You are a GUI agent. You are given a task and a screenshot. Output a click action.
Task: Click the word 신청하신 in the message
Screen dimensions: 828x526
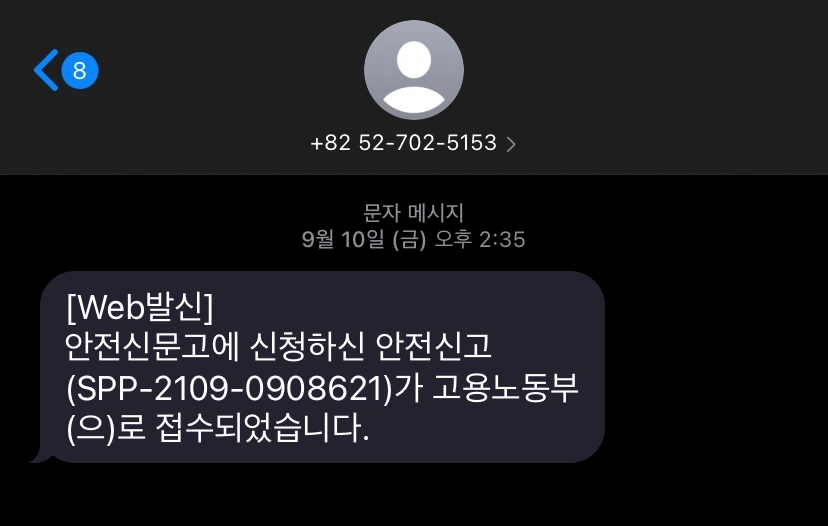307,347
